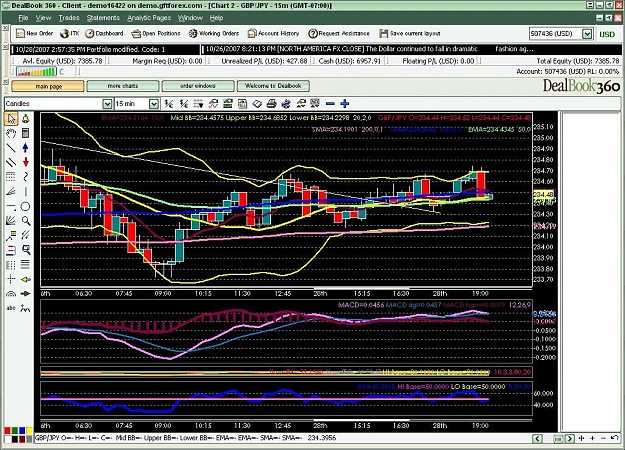Click the Portfolio modified message bar
The image size is (625, 450).
[x=105, y=49]
